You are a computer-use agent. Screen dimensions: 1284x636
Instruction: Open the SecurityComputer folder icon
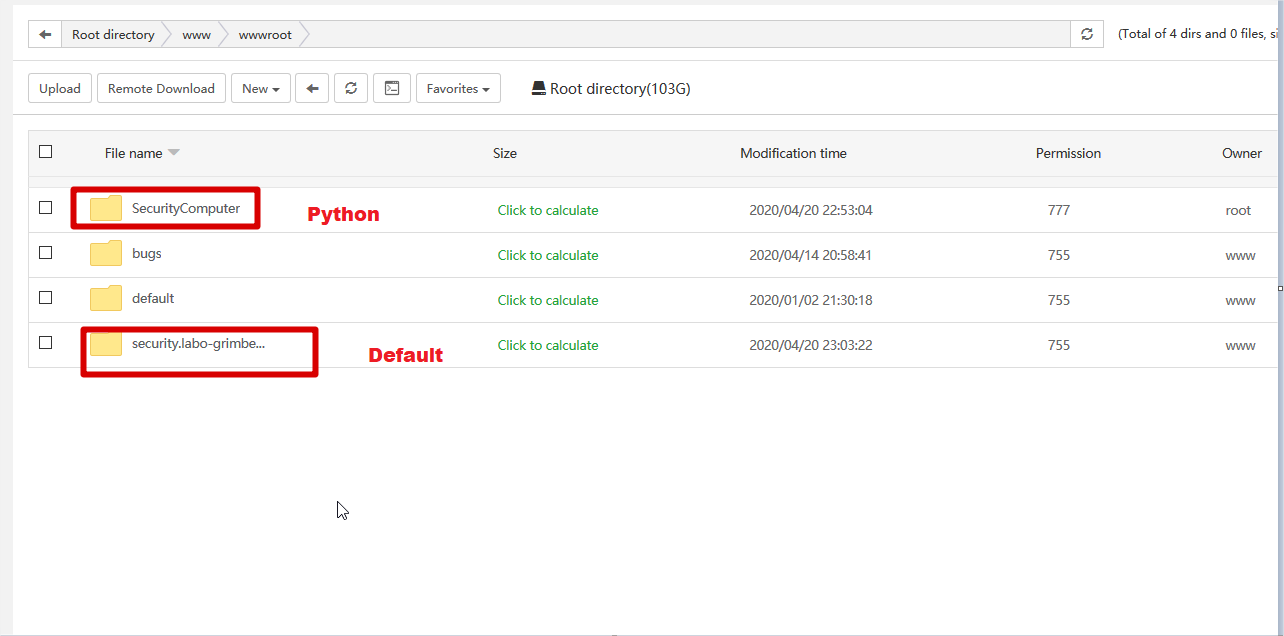(x=106, y=209)
